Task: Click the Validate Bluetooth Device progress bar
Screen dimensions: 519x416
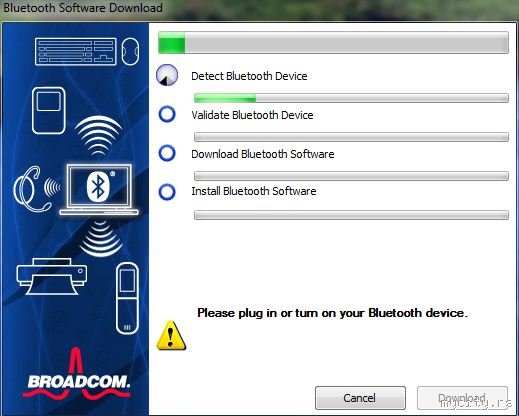Action: tap(351, 137)
